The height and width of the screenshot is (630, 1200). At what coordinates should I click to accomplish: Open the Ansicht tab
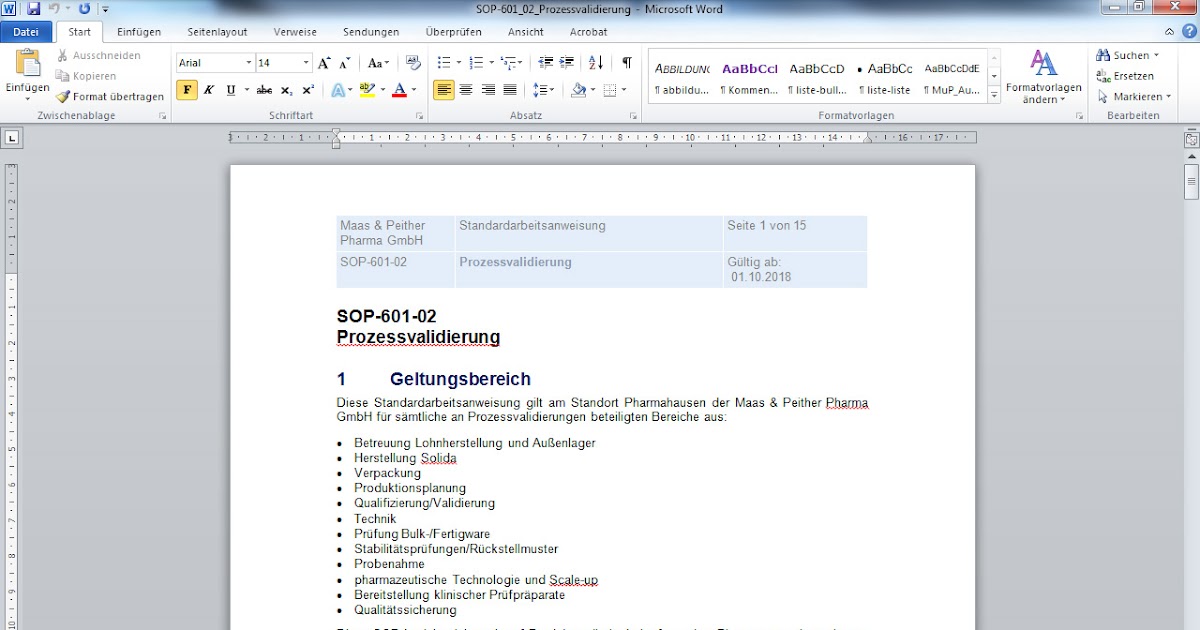(x=526, y=32)
